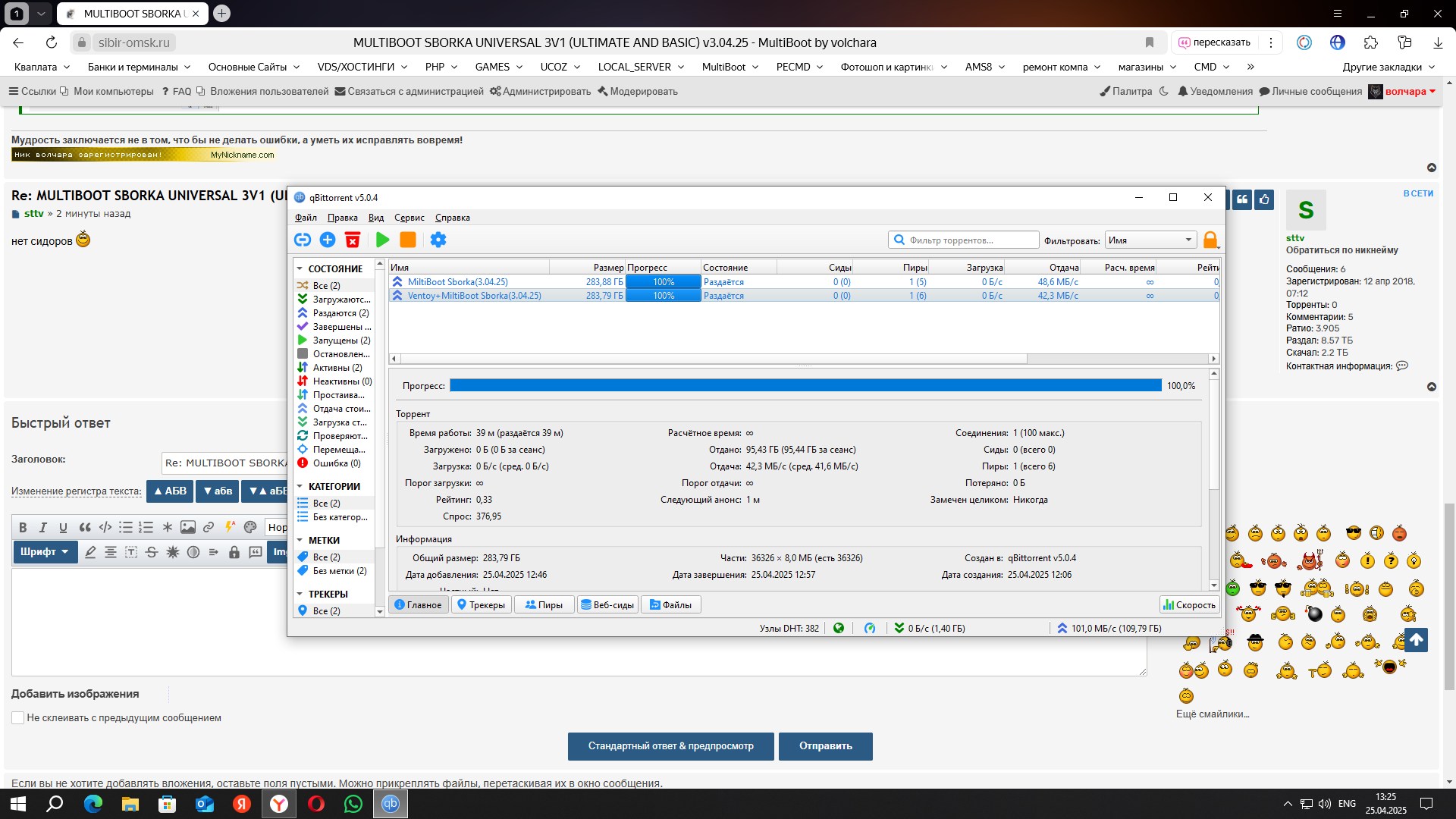Click the Palette brush icon on forum

1105,91
